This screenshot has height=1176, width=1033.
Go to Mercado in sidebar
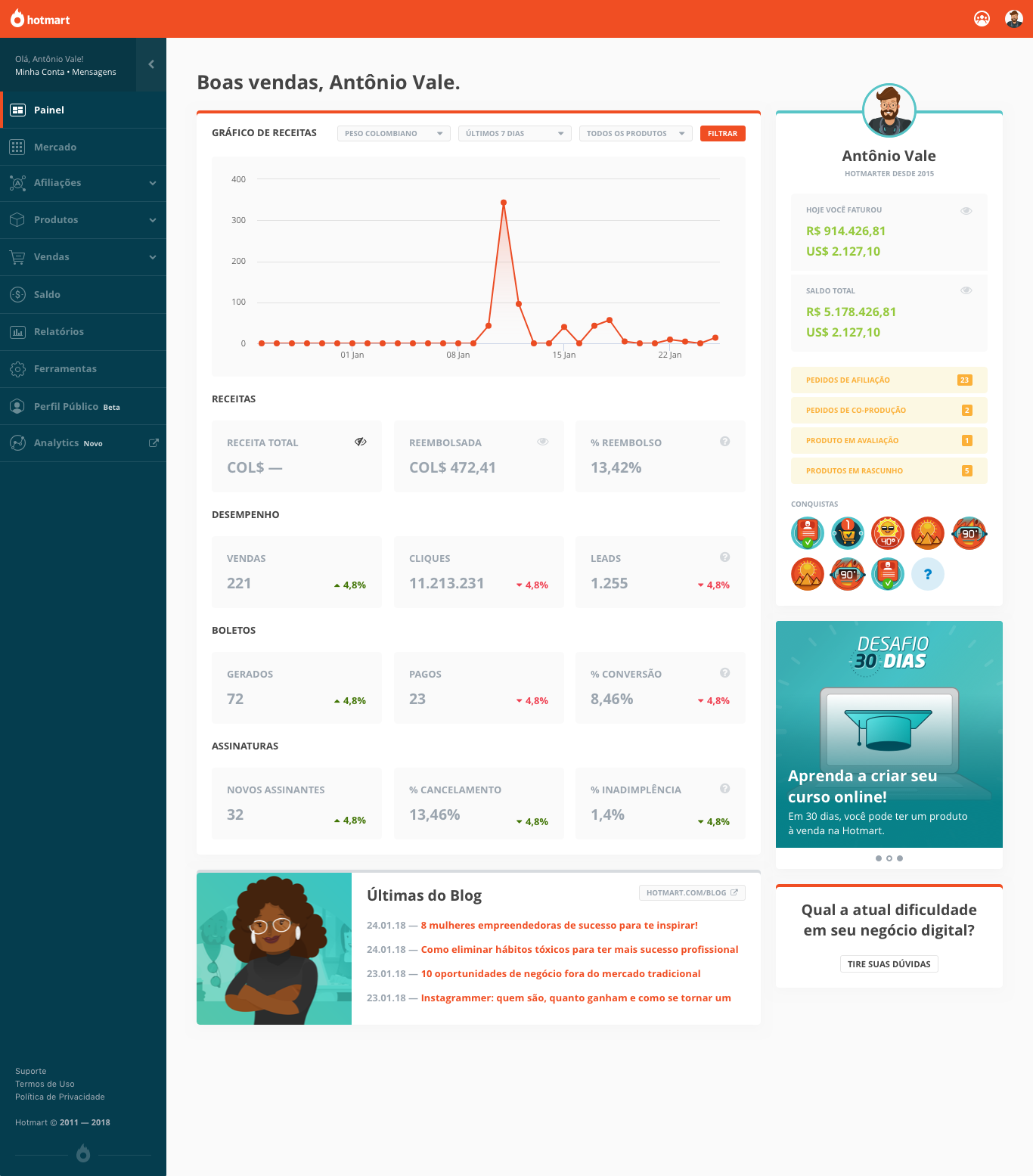pos(55,147)
